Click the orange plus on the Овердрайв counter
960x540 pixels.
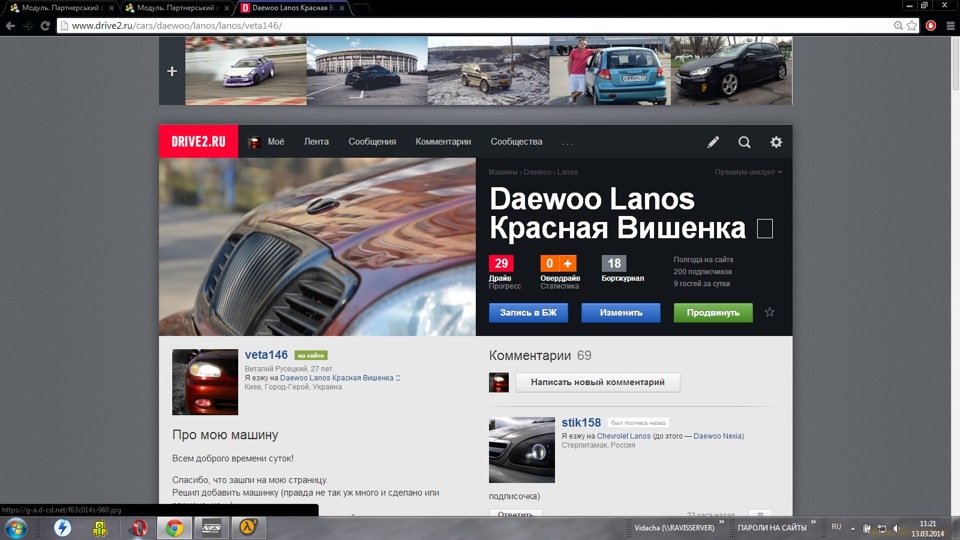click(568, 263)
